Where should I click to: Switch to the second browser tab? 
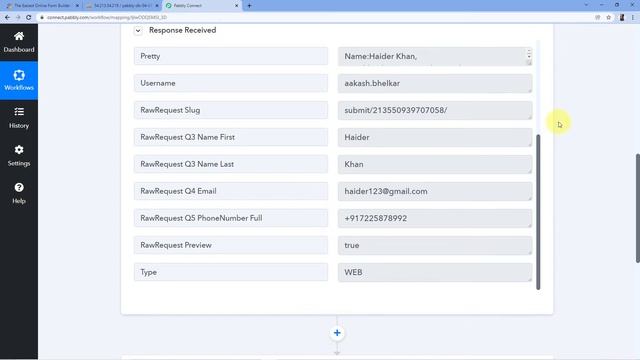tap(121, 6)
